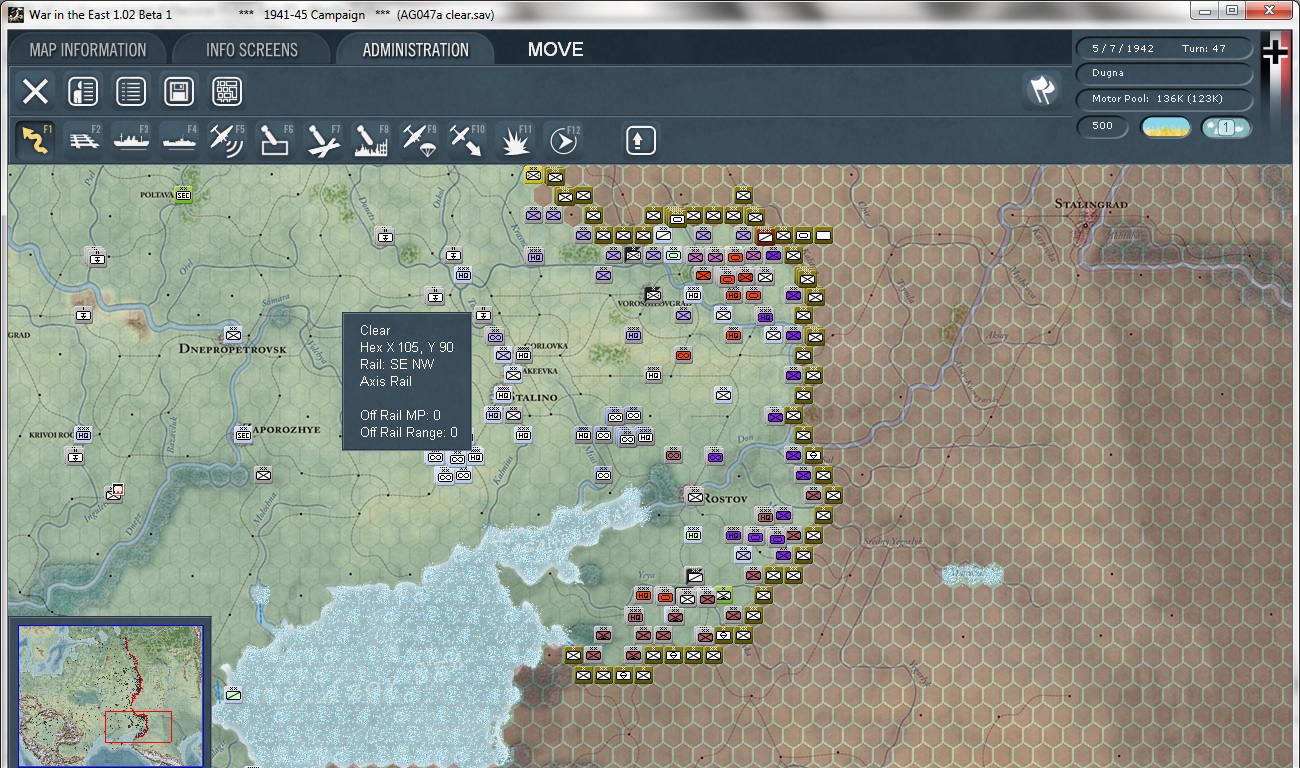Viewport: 1300px width, 768px height.
Task: Click the red viewport box in the minimap
Action: click(138, 727)
